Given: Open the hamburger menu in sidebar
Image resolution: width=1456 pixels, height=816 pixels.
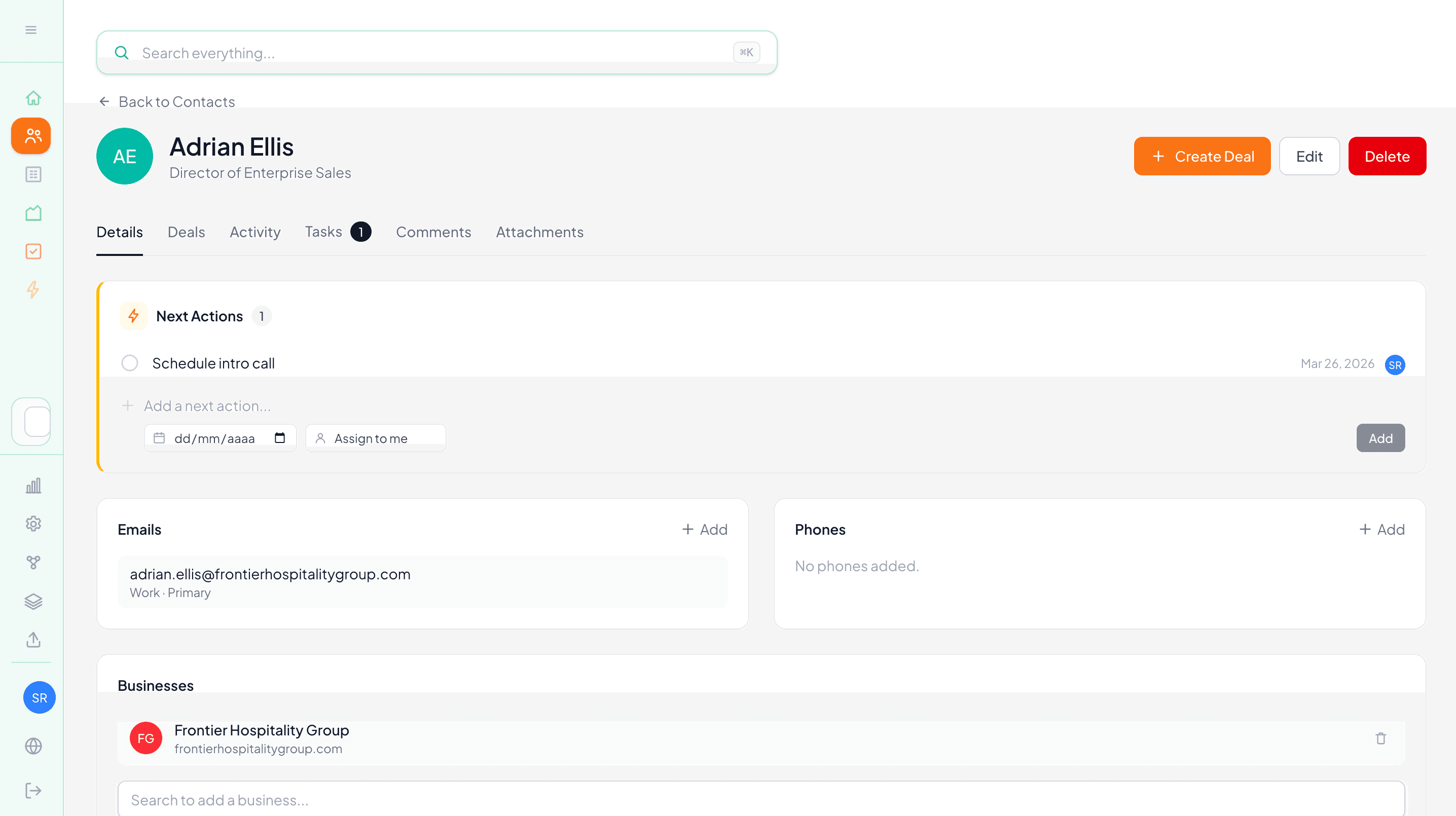Looking at the screenshot, I should pos(31,30).
